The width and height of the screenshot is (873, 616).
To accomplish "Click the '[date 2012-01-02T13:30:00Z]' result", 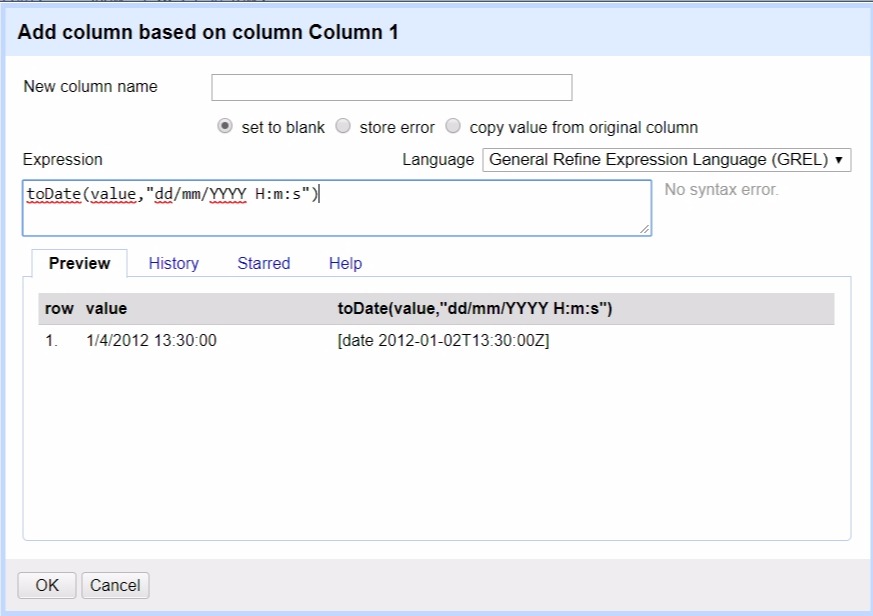I will pyautogui.click(x=443, y=340).
